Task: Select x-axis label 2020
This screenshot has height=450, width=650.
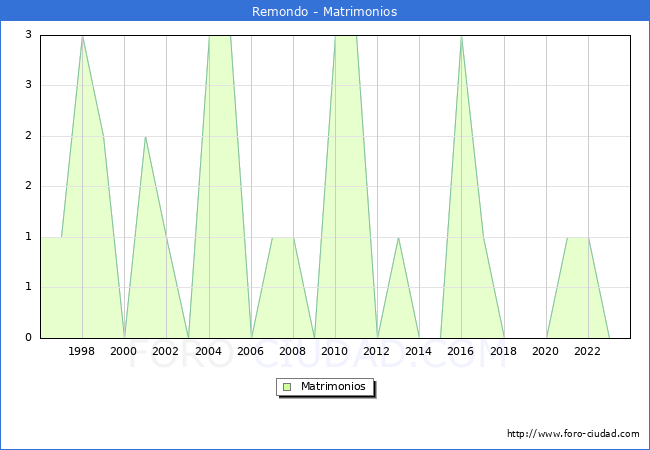Action: click(x=546, y=351)
